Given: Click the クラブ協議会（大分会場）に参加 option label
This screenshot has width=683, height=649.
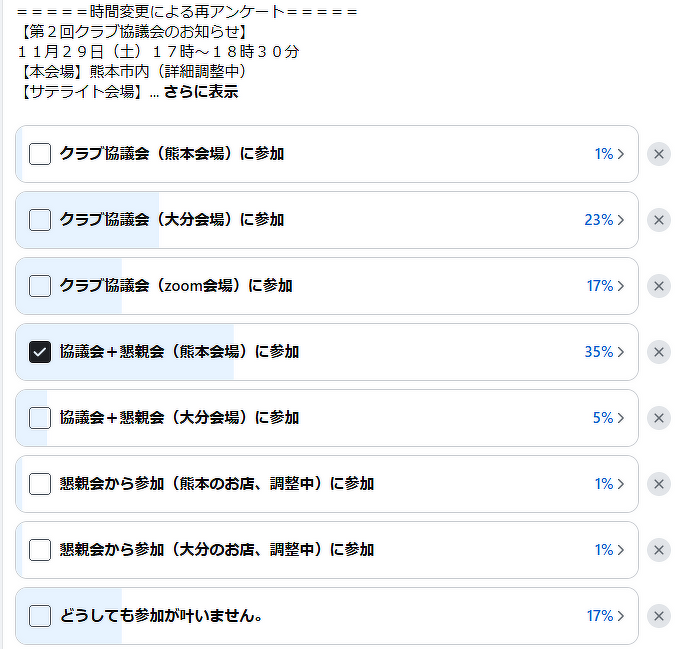Looking at the screenshot, I should (x=172, y=220).
